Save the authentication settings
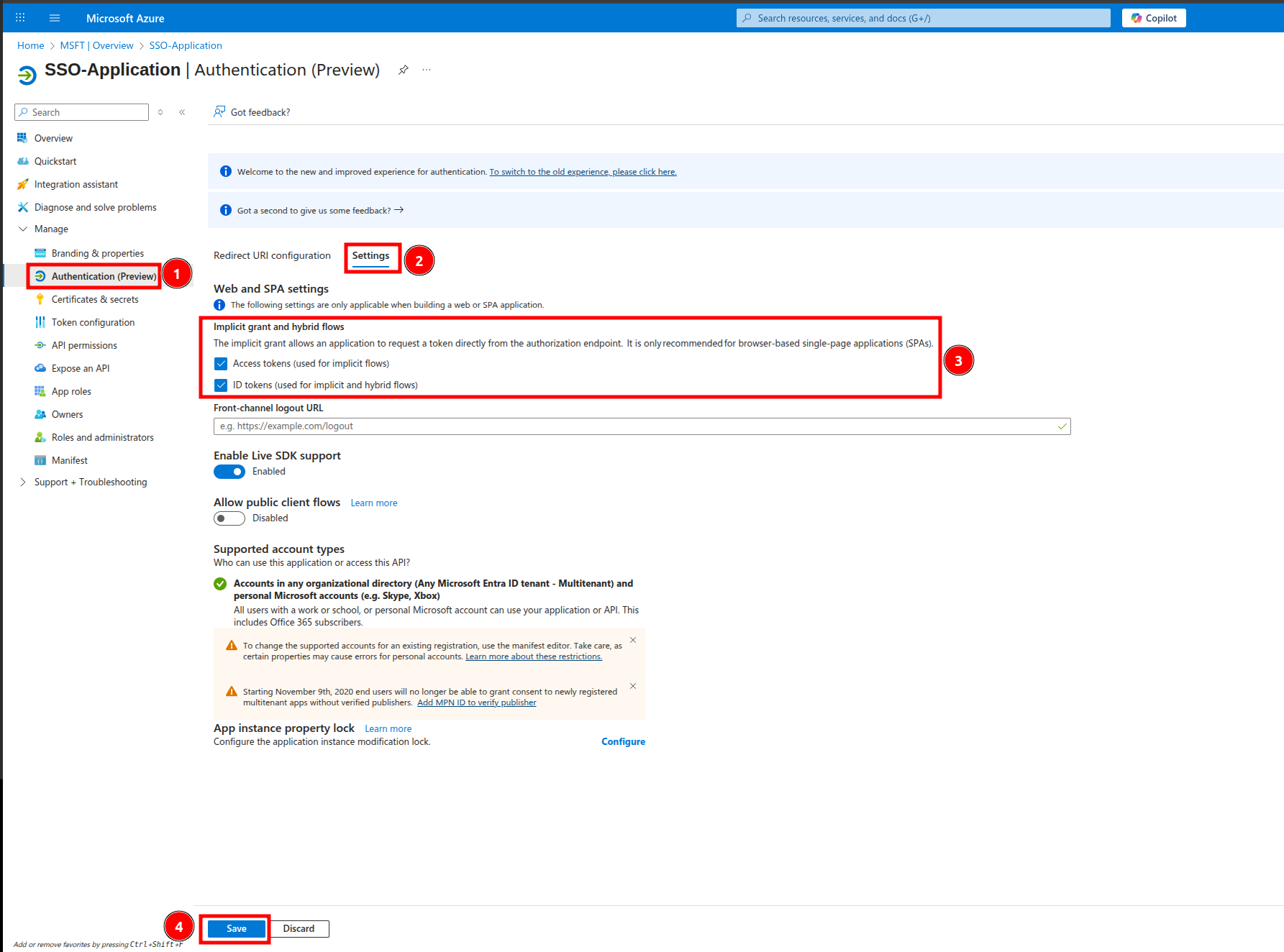 coord(237,928)
